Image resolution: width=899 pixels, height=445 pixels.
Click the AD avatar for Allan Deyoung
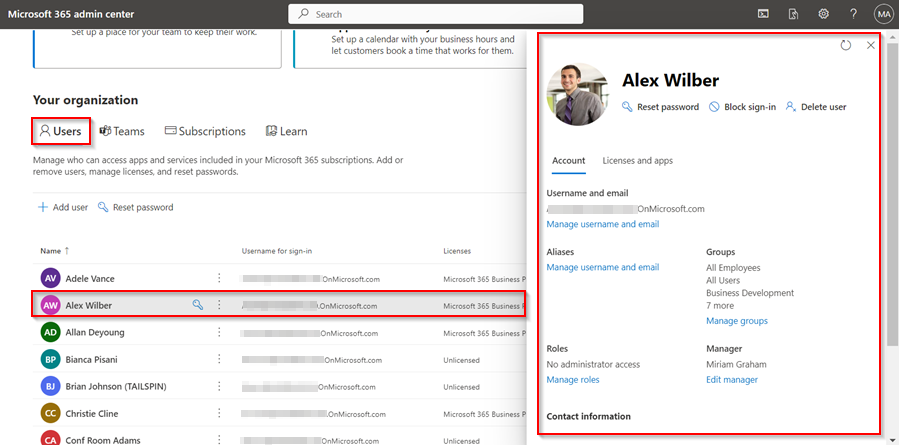50,333
